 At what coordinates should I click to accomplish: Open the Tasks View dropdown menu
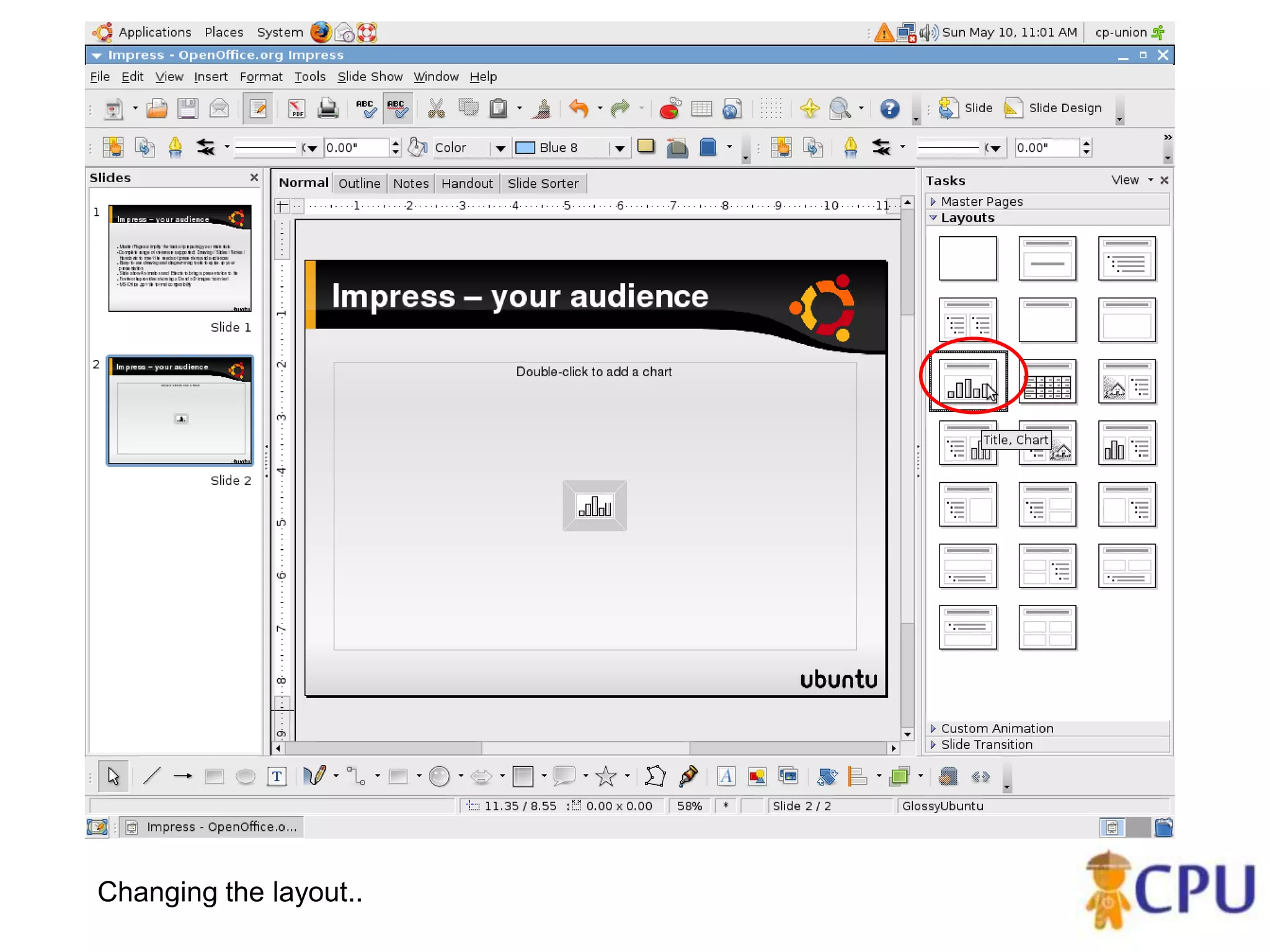(x=1132, y=180)
